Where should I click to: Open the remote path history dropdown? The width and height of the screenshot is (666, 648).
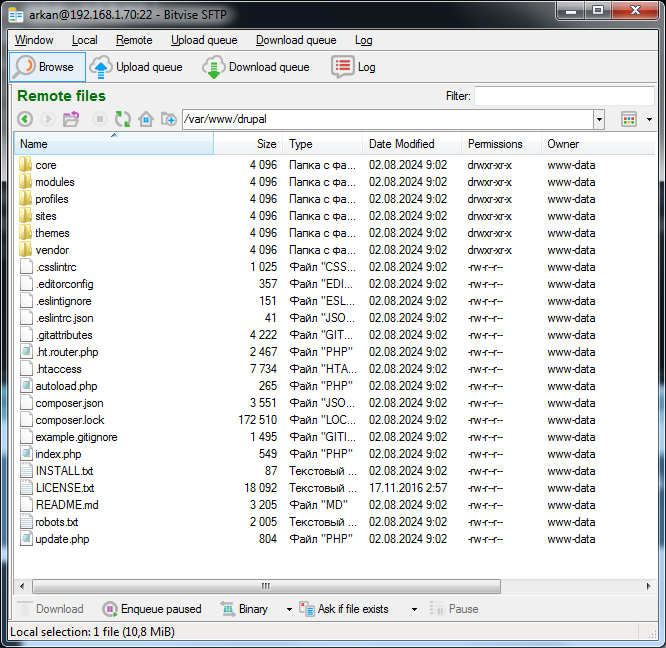pos(599,119)
